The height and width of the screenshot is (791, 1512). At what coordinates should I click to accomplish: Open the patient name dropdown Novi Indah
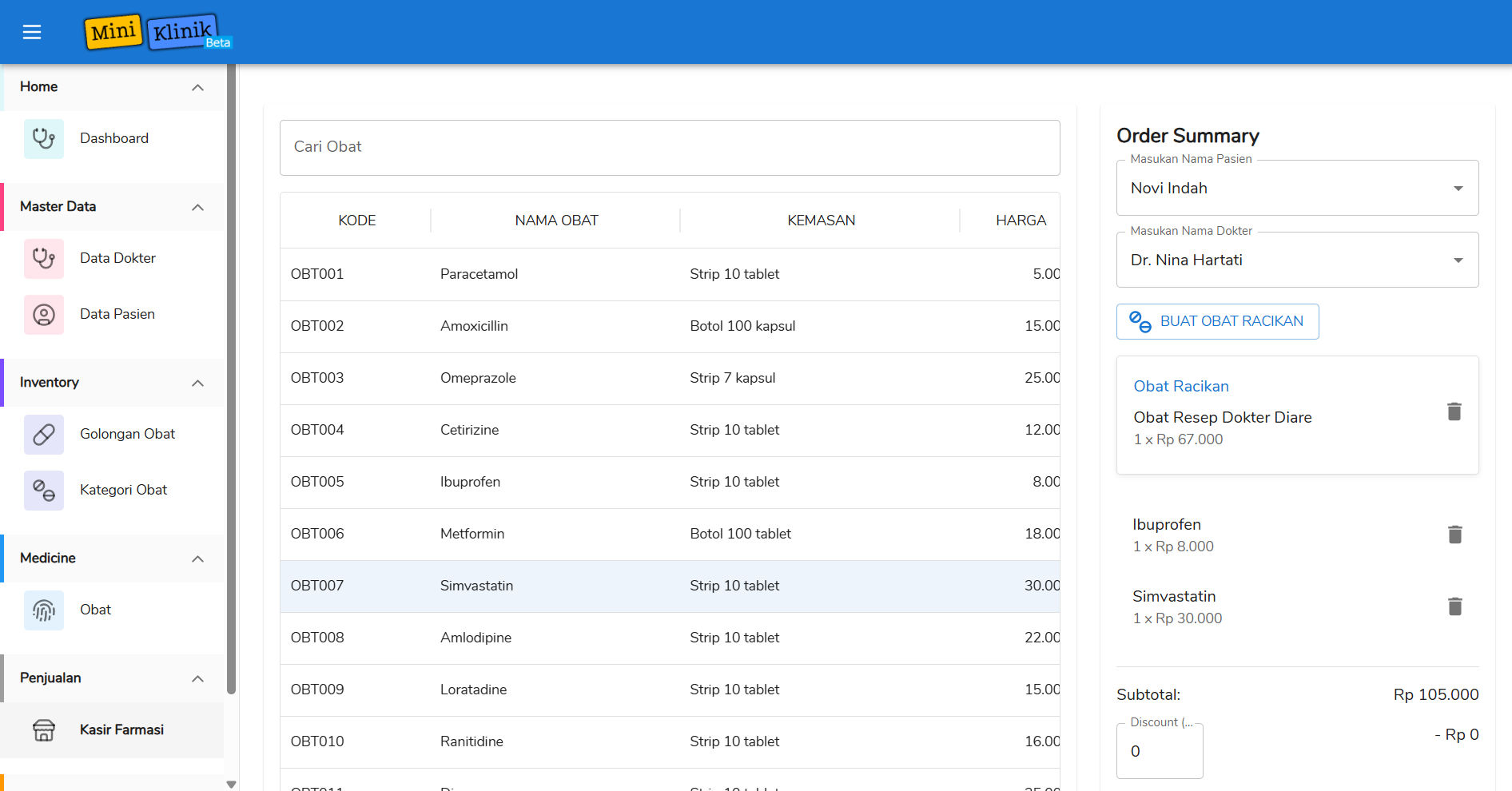pyautogui.click(x=1297, y=189)
